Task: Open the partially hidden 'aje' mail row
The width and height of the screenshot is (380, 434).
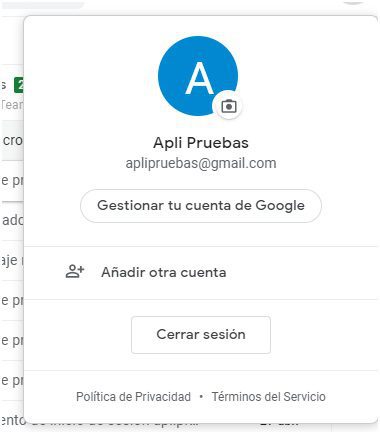Action: pyautogui.click(x=12, y=260)
